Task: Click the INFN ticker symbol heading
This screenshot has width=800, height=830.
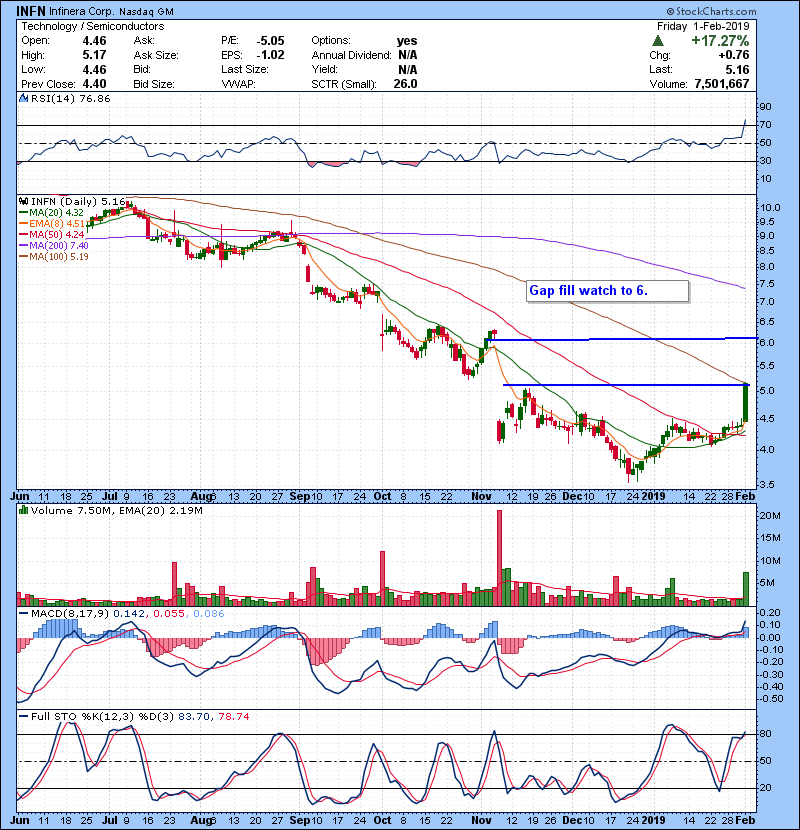Action: pos(31,11)
